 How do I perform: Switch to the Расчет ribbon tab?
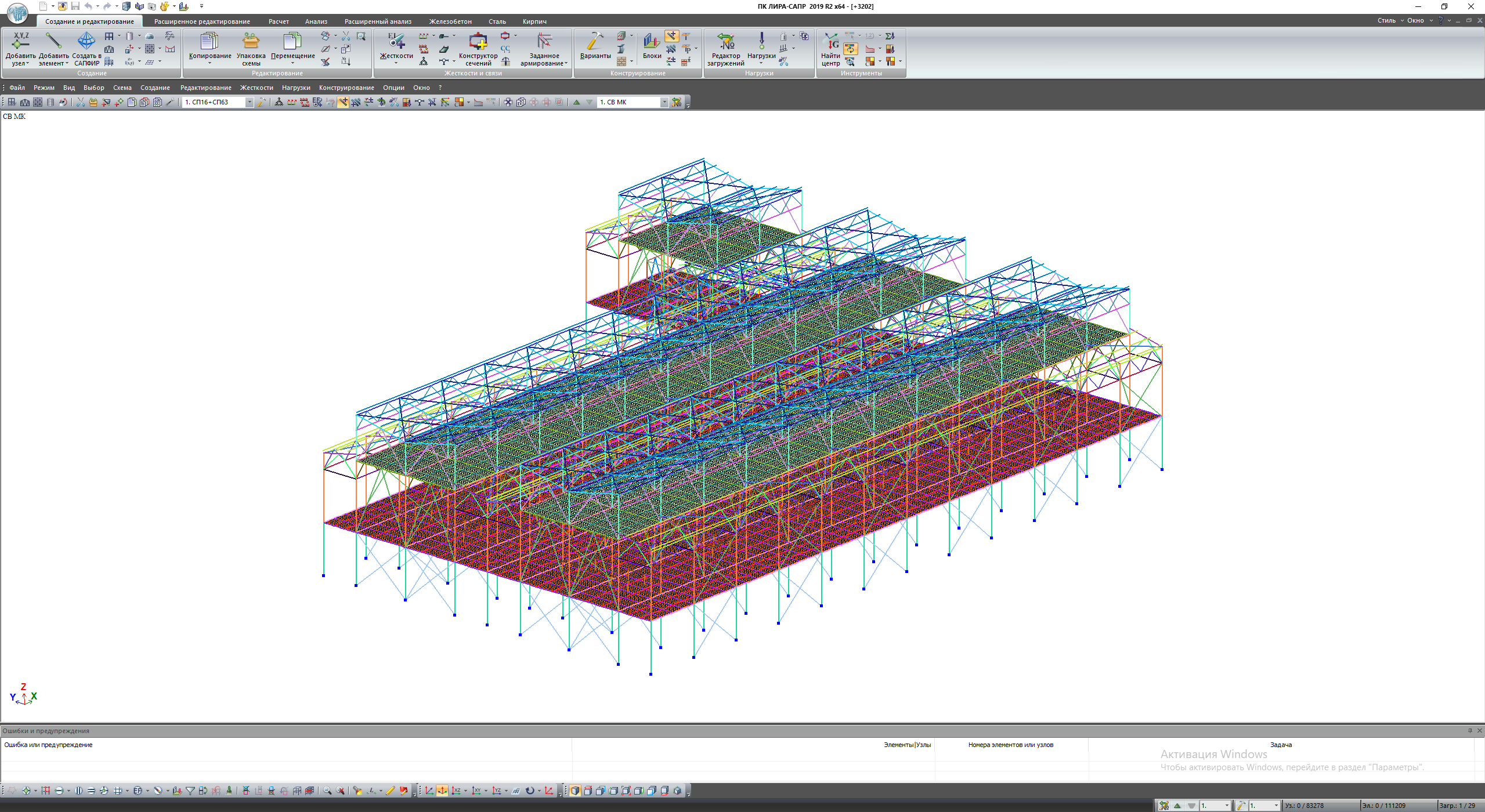279,21
